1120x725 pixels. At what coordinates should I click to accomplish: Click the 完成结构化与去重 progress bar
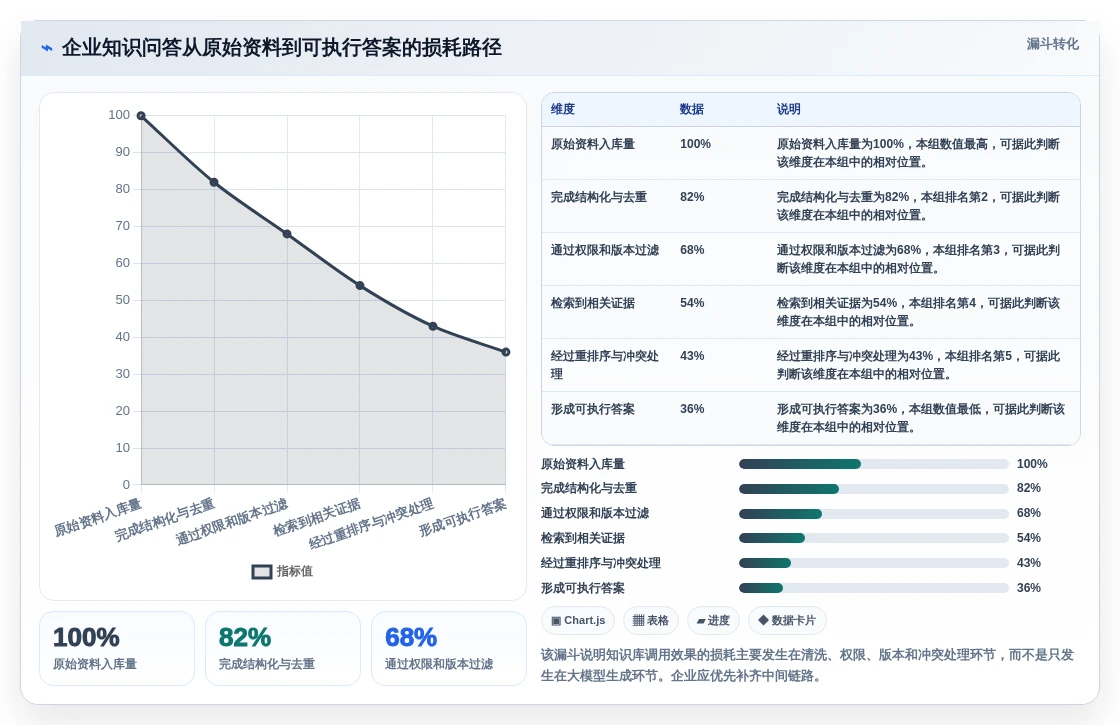[x=874, y=489]
